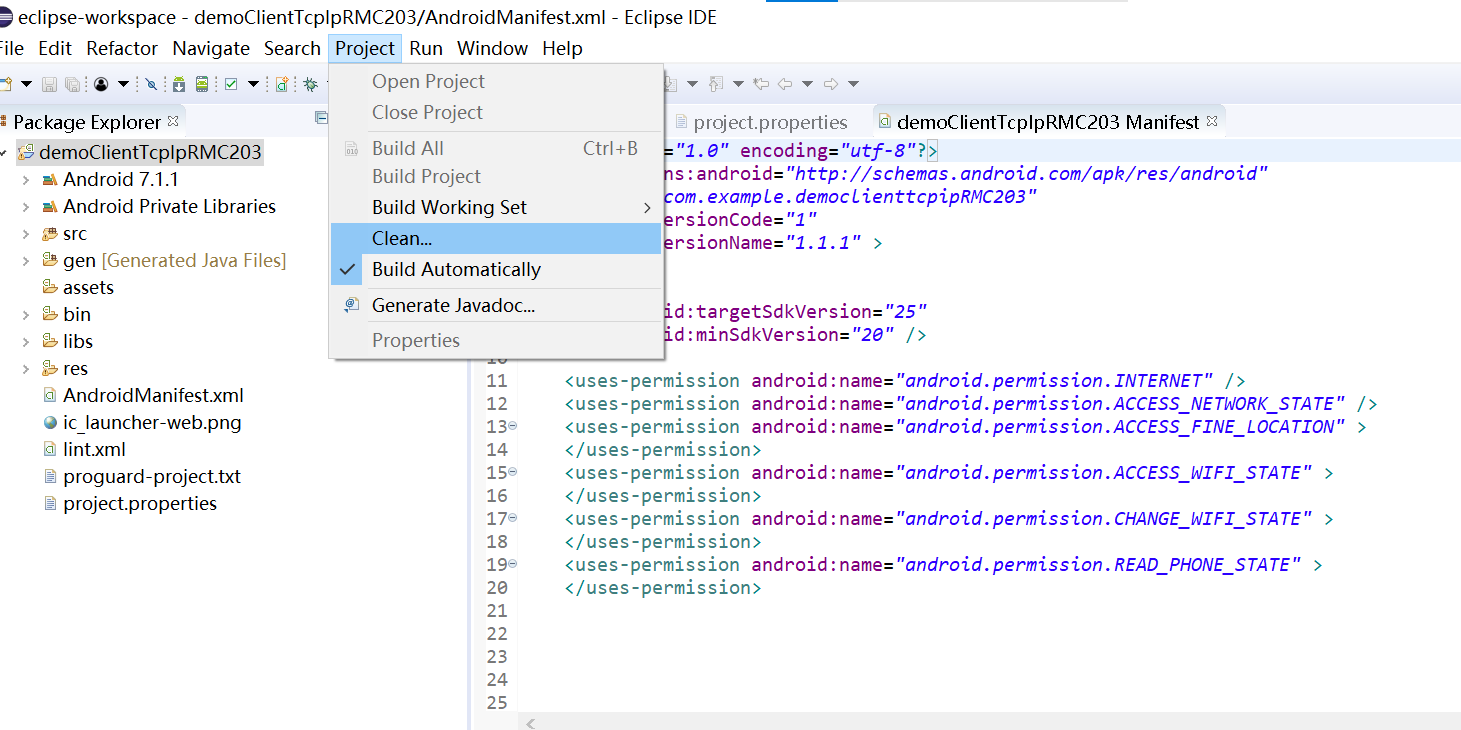Toggle Skip All Breakpoints icon

tap(151, 84)
